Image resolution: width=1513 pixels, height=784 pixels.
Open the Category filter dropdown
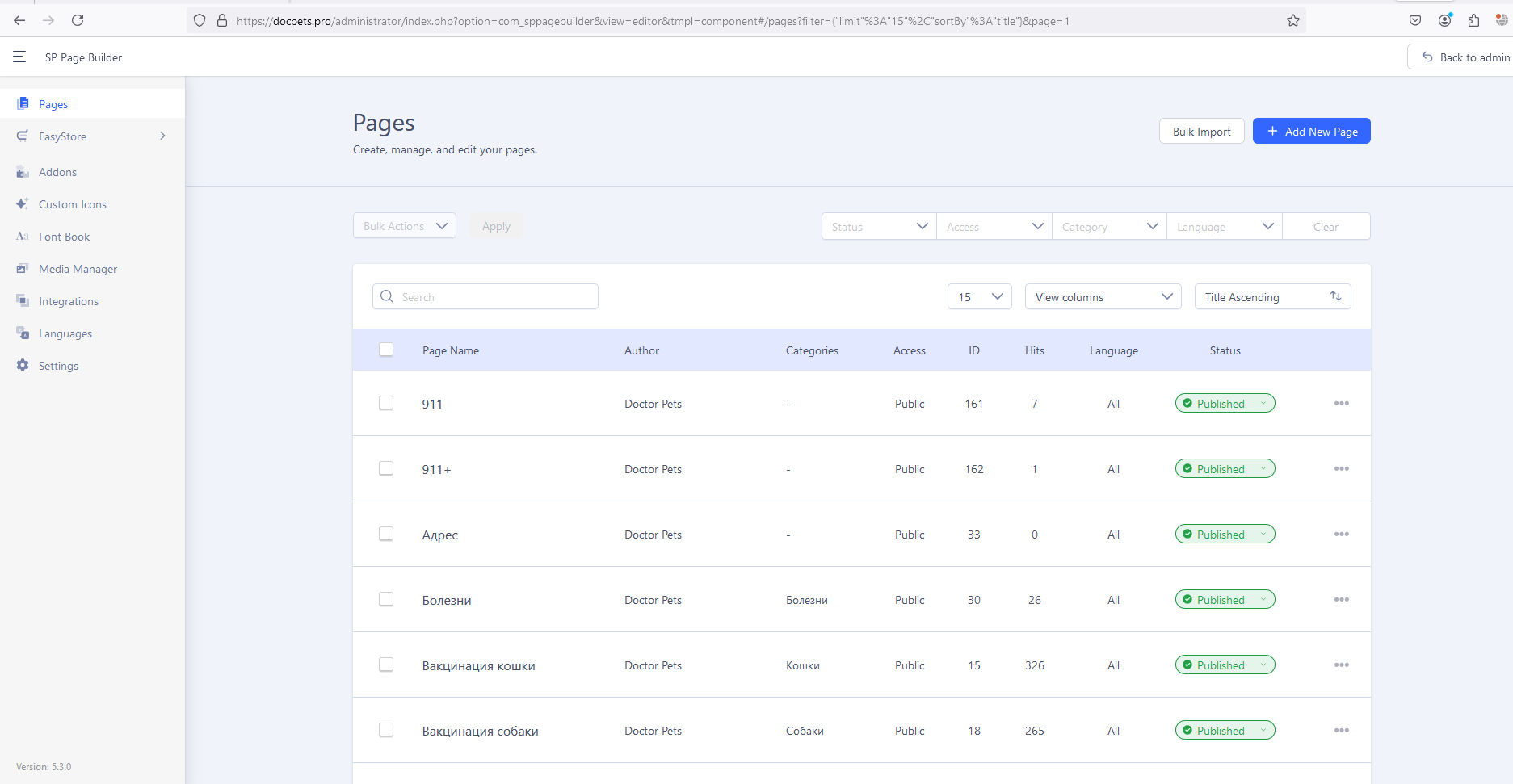click(x=1109, y=226)
